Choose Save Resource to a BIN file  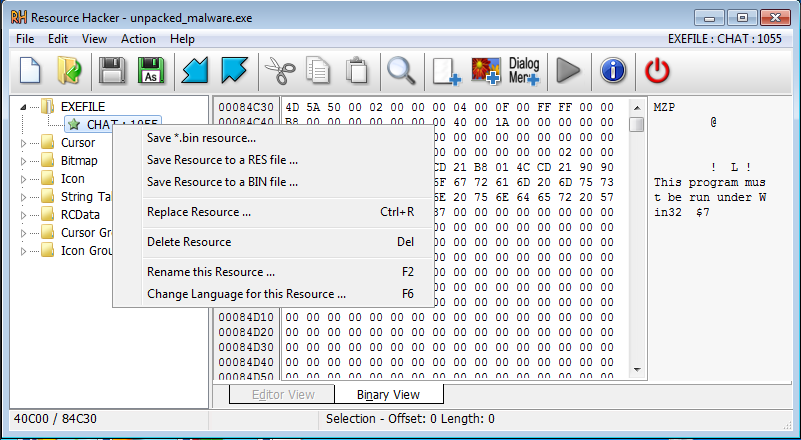(x=273, y=182)
